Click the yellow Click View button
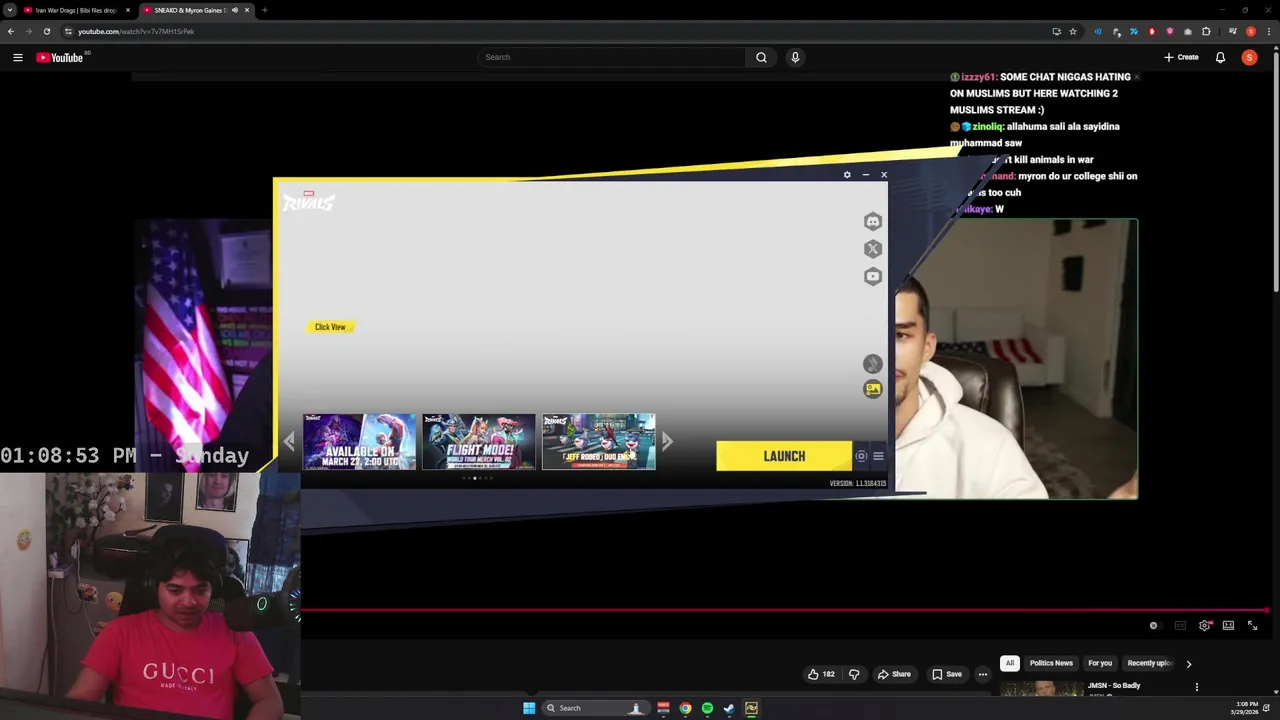 point(330,327)
